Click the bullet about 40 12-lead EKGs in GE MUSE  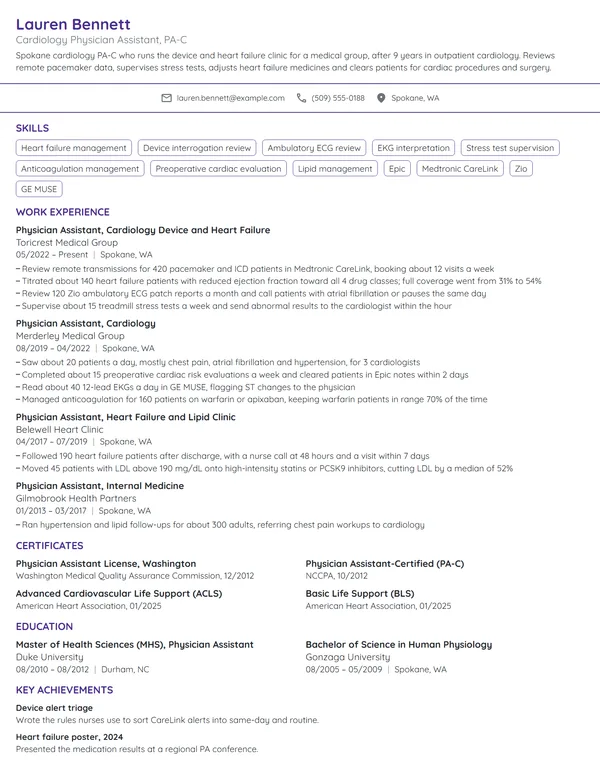(x=186, y=387)
